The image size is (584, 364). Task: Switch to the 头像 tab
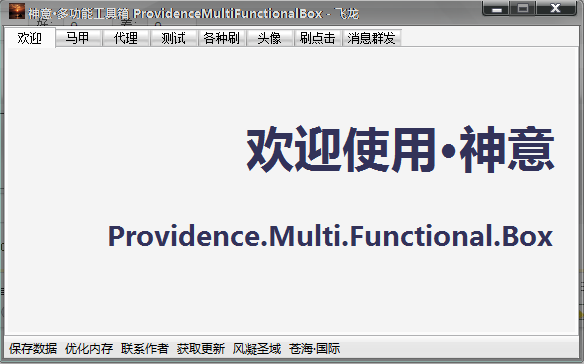point(270,38)
